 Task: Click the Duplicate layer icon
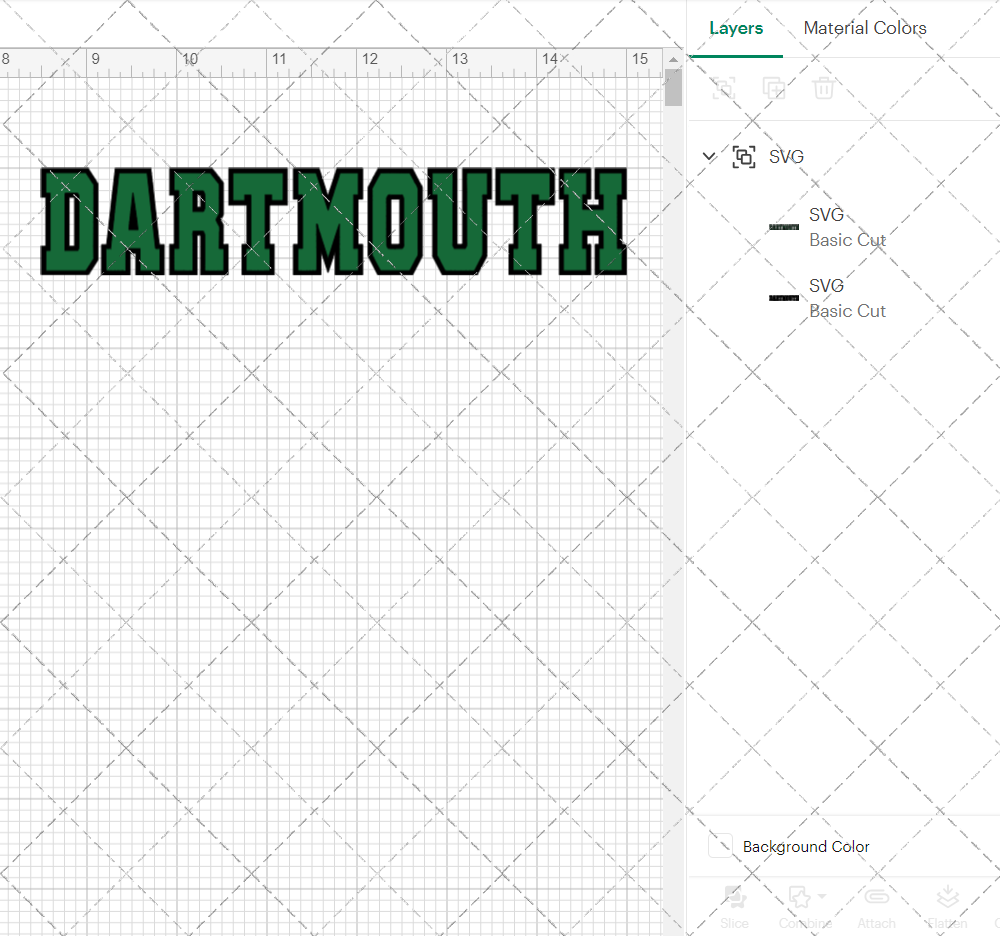774,88
